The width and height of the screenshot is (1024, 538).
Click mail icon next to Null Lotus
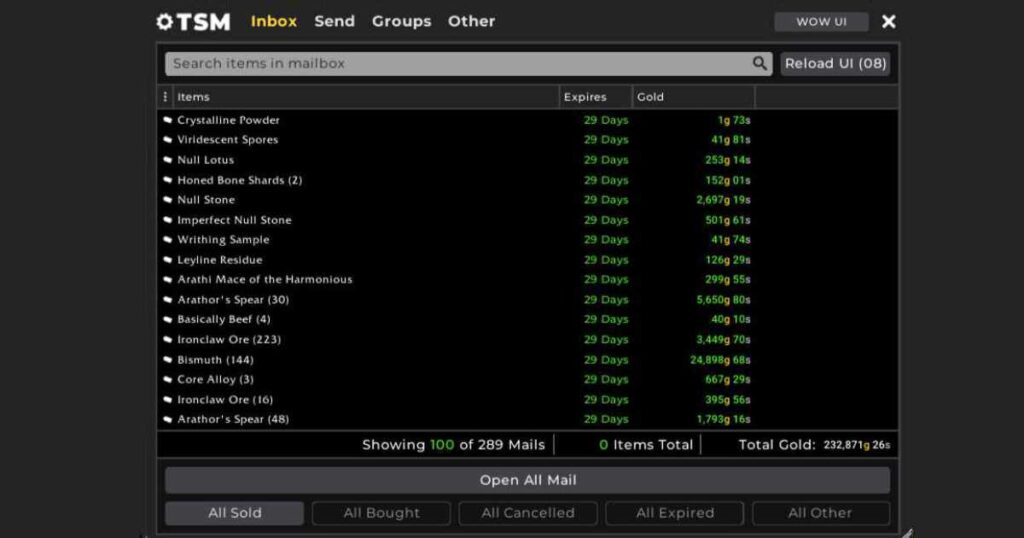pyautogui.click(x=168, y=160)
